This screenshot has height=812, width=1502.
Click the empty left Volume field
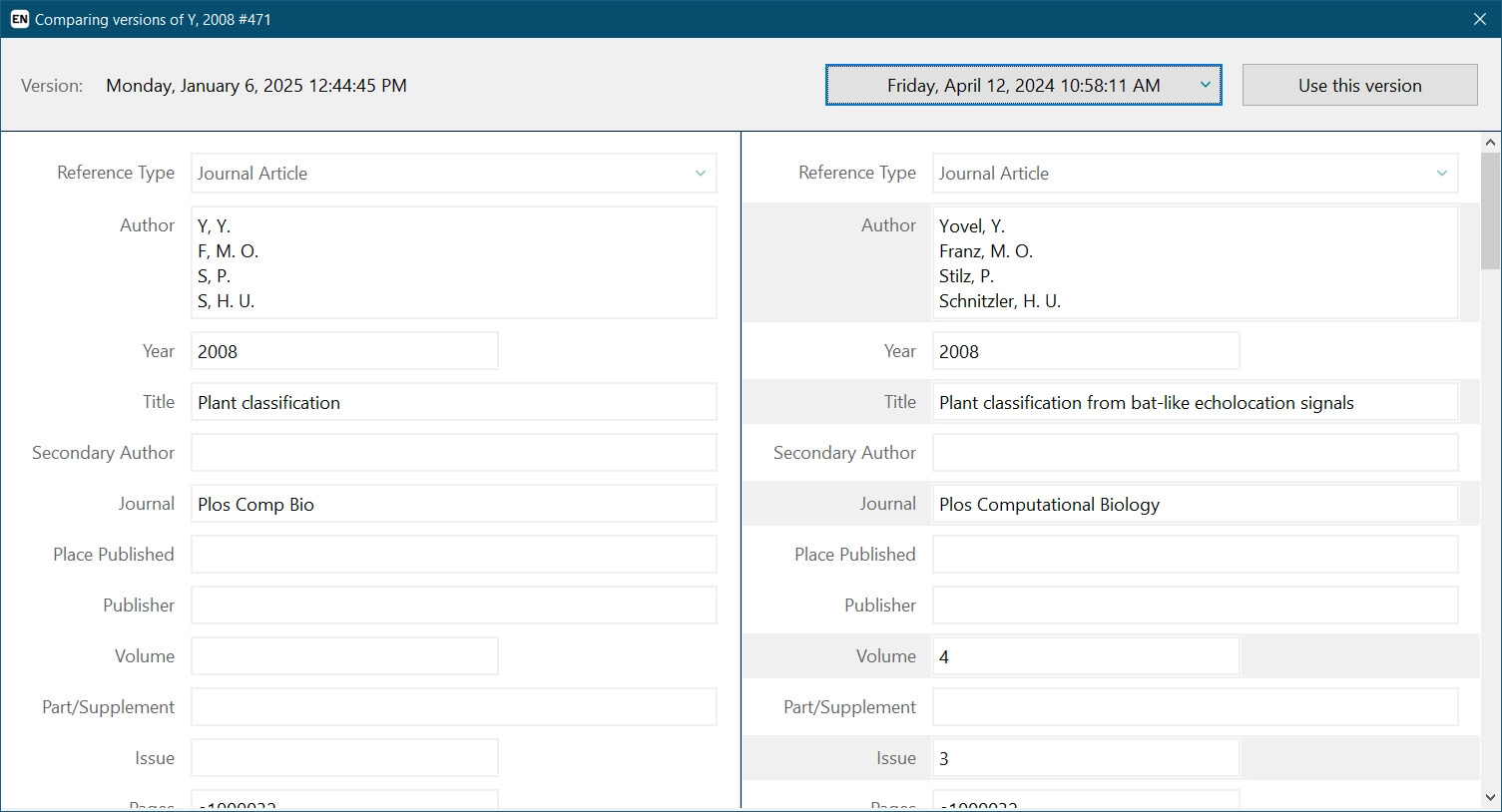344,656
